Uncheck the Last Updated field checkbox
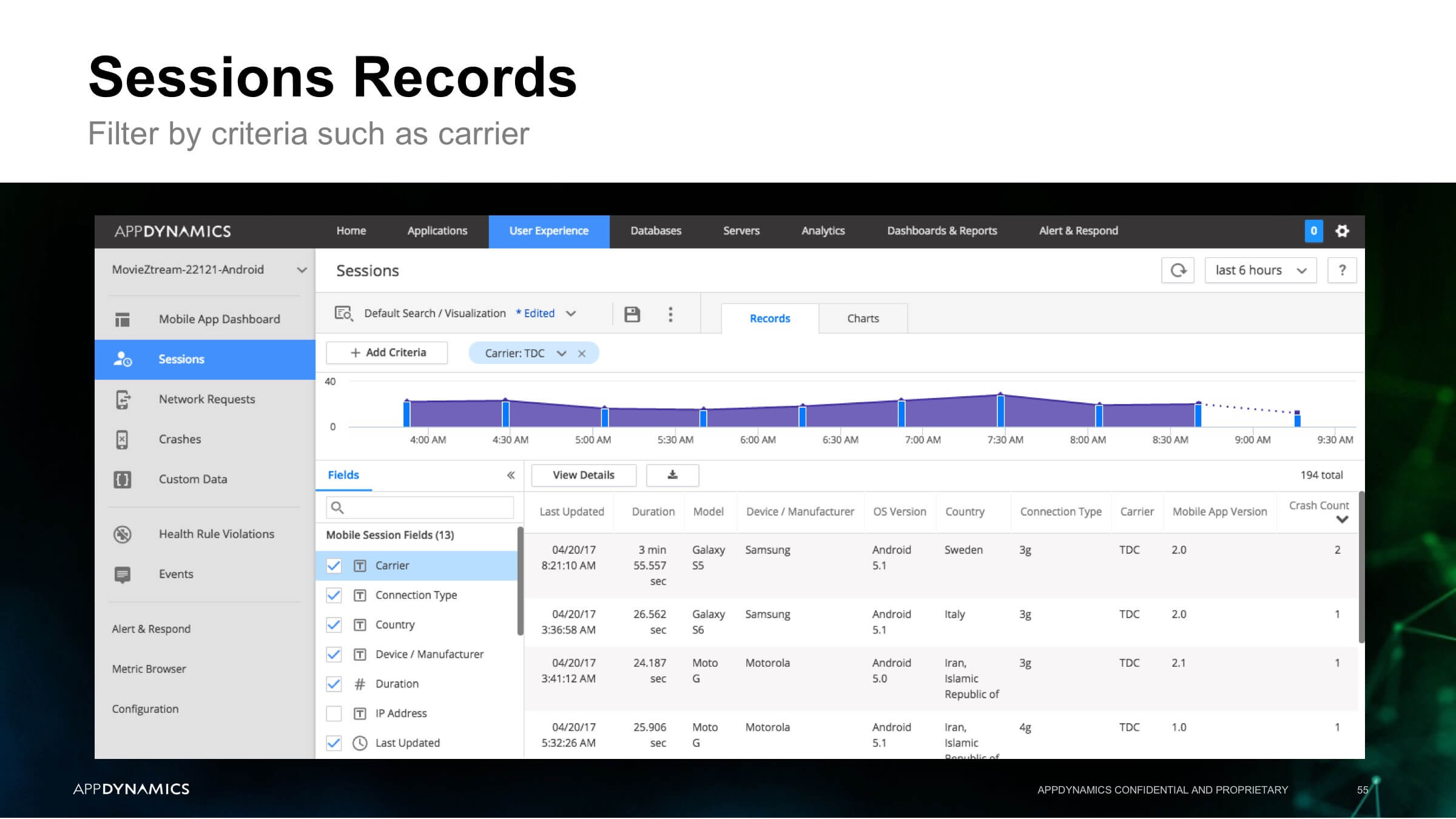 334,743
